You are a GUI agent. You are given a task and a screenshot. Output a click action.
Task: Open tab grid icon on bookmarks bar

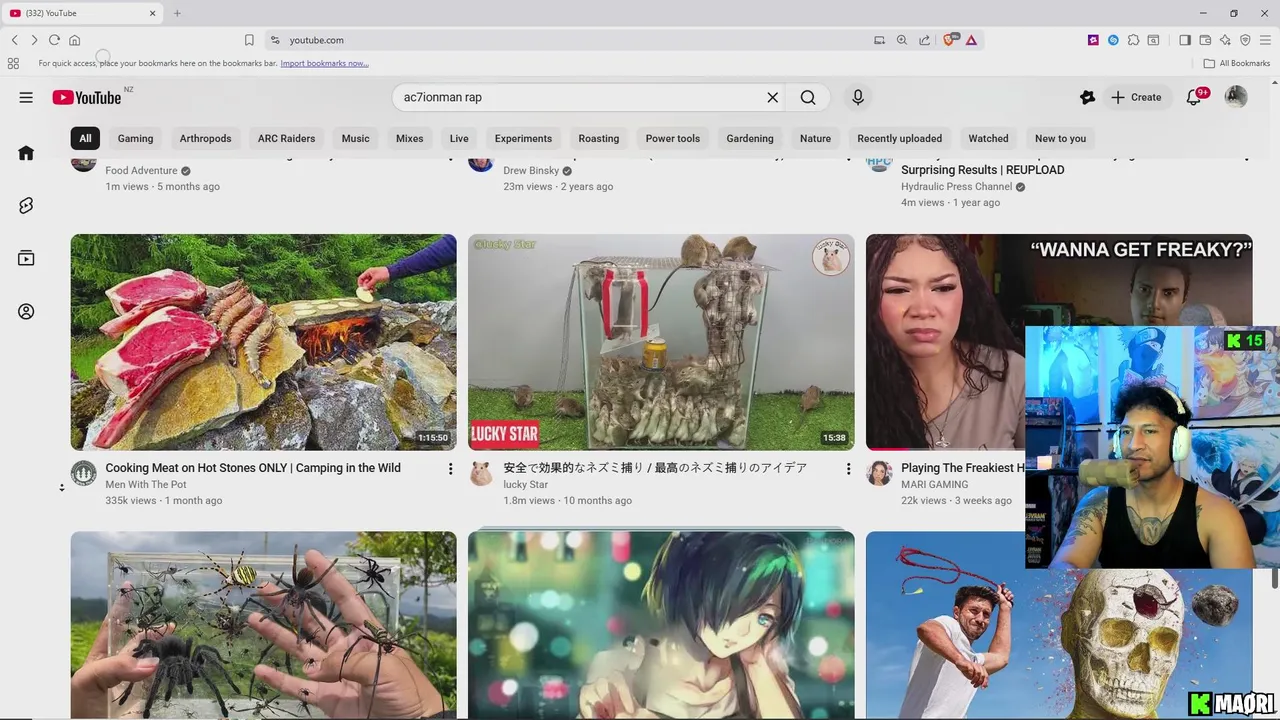pyautogui.click(x=13, y=63)
